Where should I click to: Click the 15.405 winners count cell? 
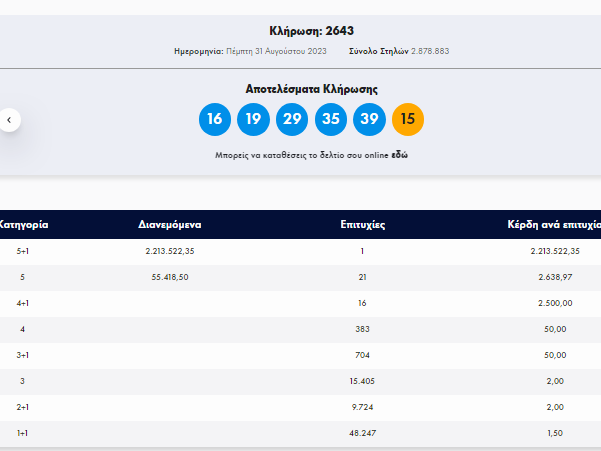(362, 381)
